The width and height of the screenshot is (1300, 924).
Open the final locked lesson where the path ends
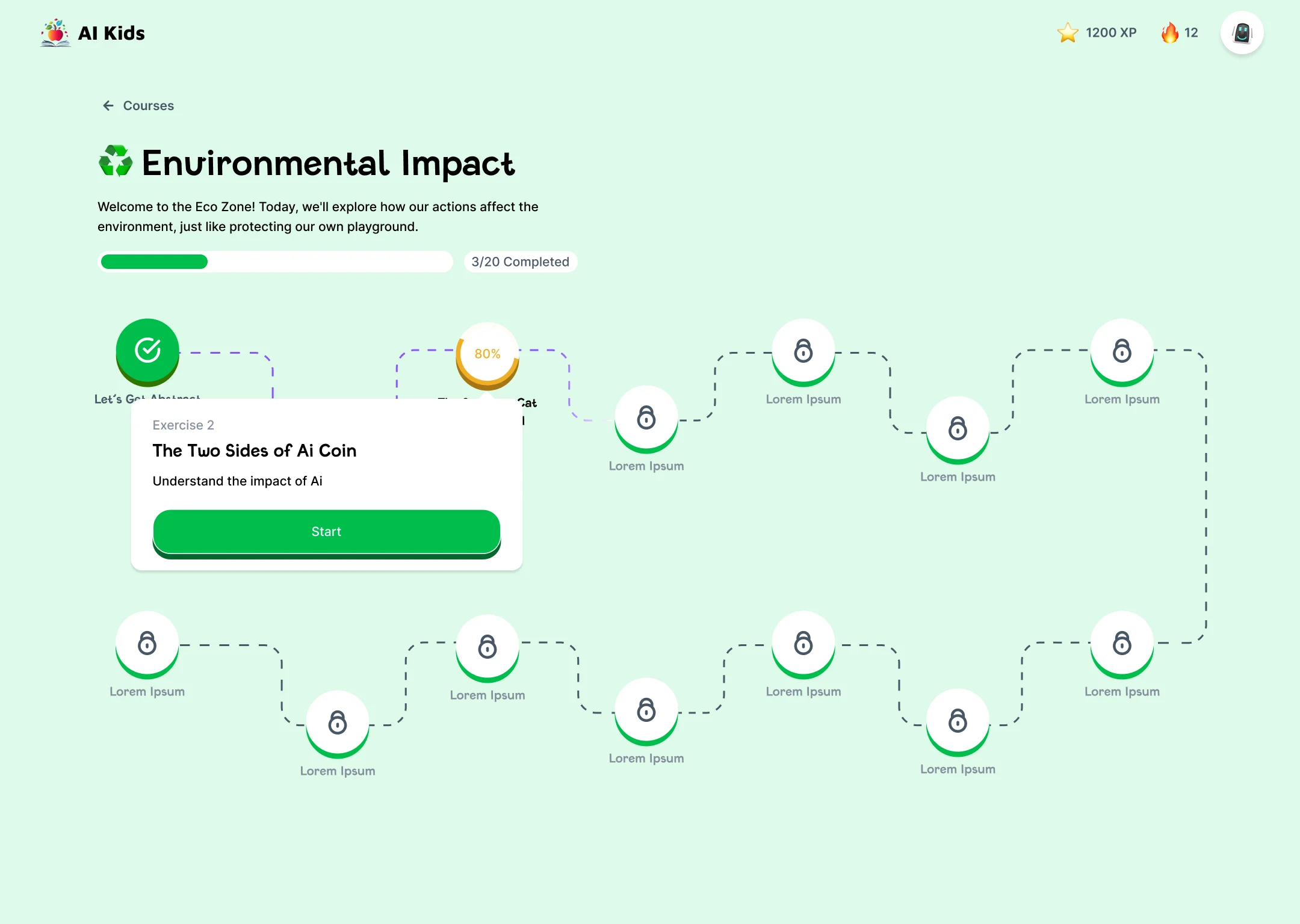147,644
